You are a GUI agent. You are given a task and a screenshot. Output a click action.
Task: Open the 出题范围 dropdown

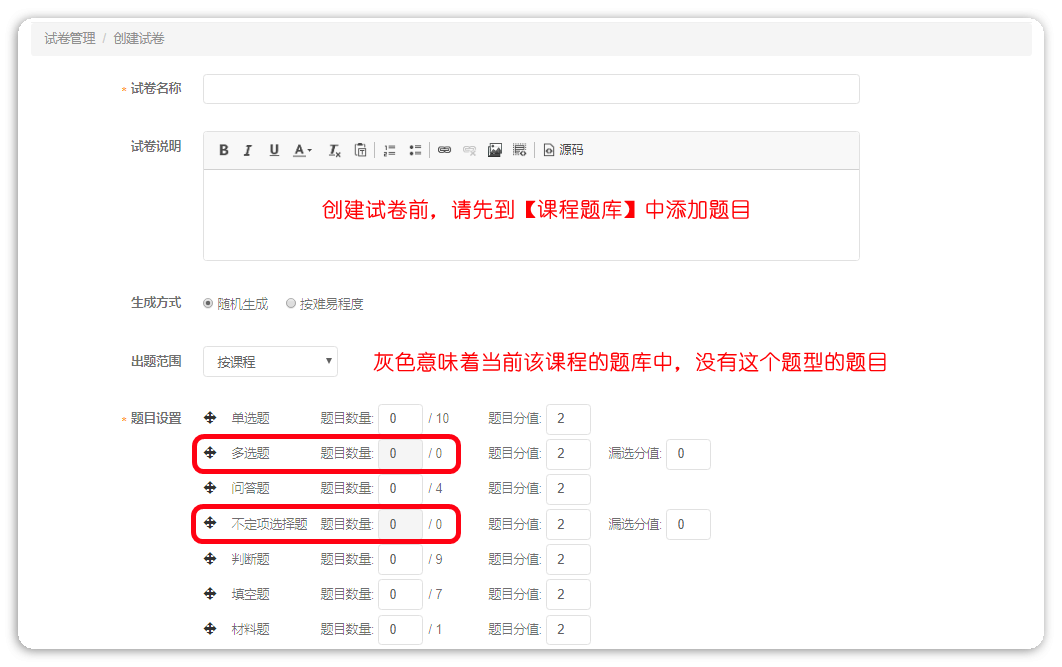270,362
